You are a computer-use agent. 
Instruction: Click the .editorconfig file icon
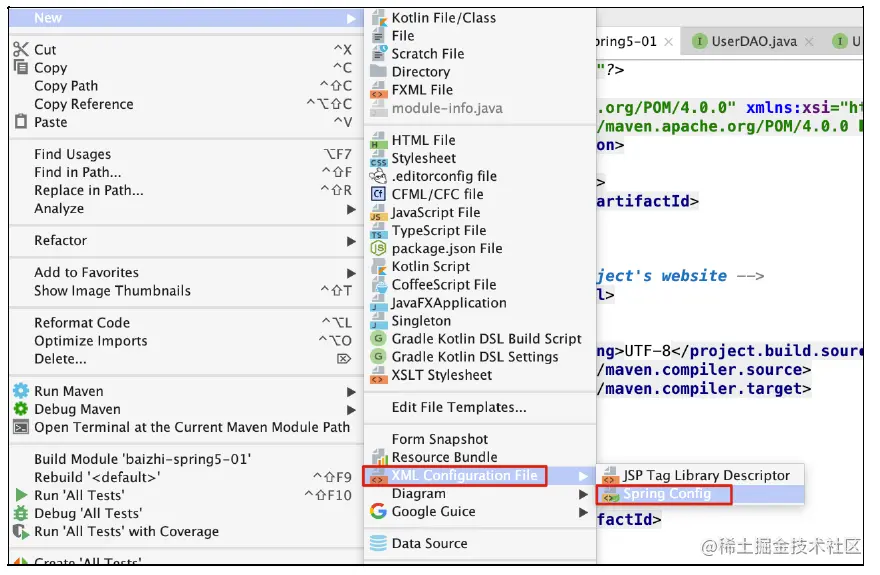[x=379, y=176]
